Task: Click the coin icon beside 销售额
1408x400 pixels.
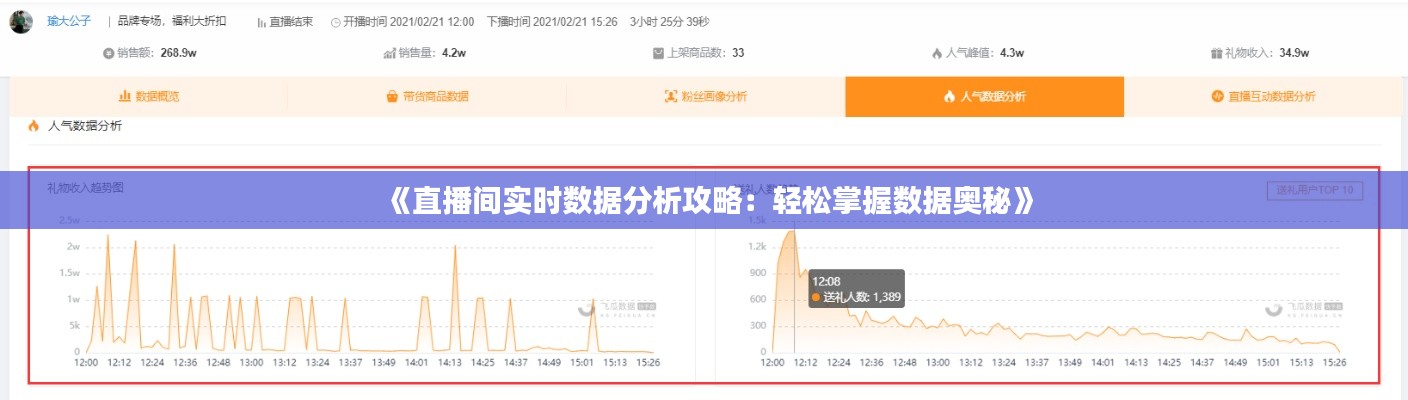Action: (x=108, y=53)
